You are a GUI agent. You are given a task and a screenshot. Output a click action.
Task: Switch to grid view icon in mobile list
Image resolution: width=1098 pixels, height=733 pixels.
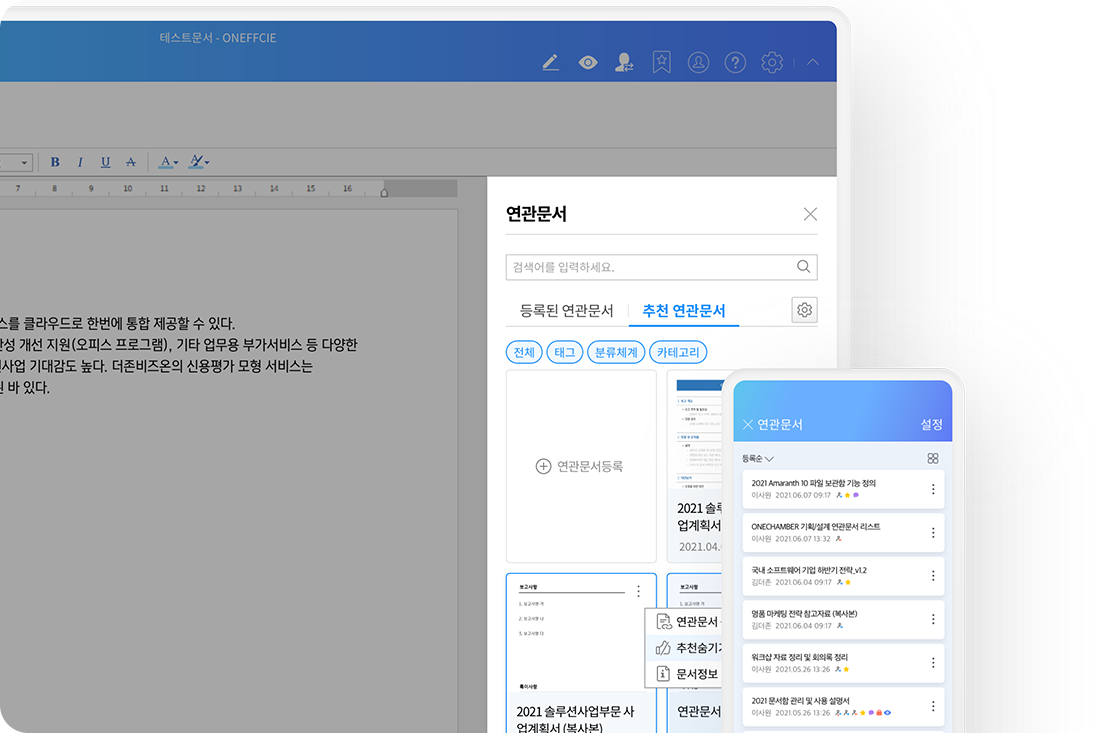pyautogui.click(x=933, y=459)
